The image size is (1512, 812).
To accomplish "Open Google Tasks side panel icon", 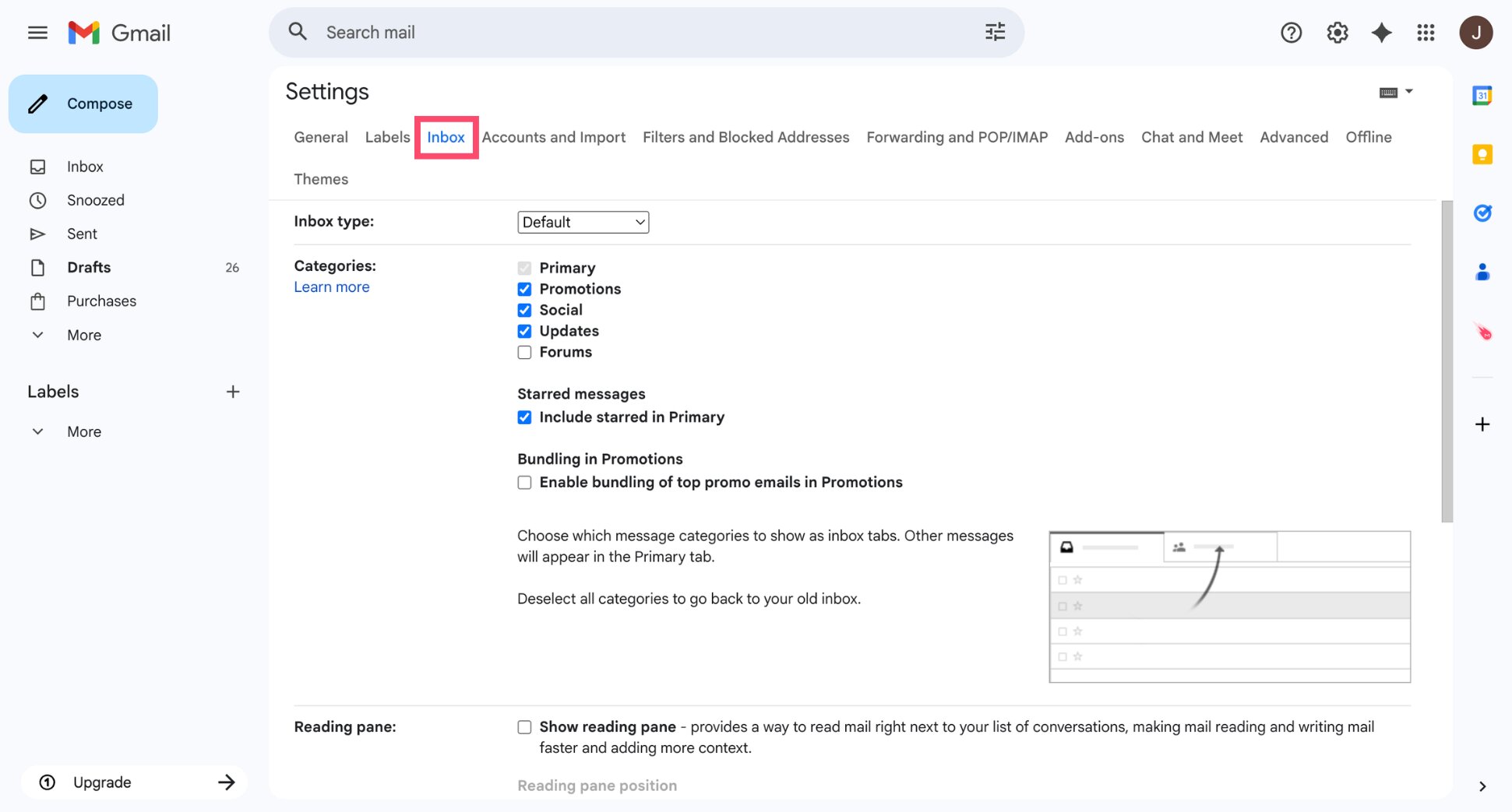I will click(x=1482, y=213).
